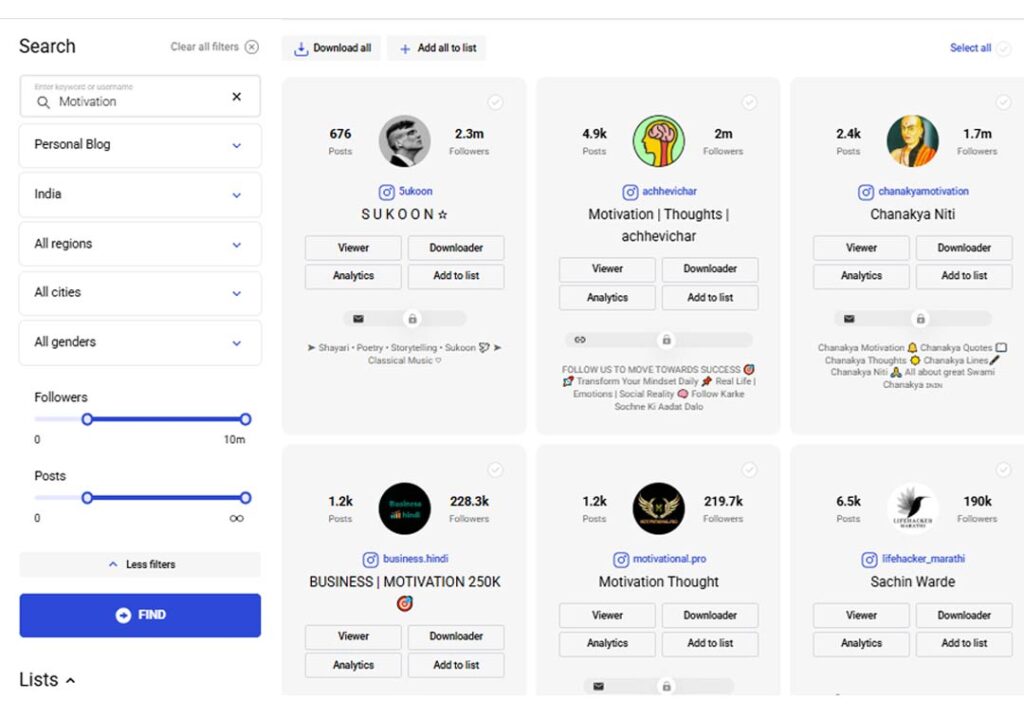Open the Chanakya Niti profile picture

pos(912,141)
